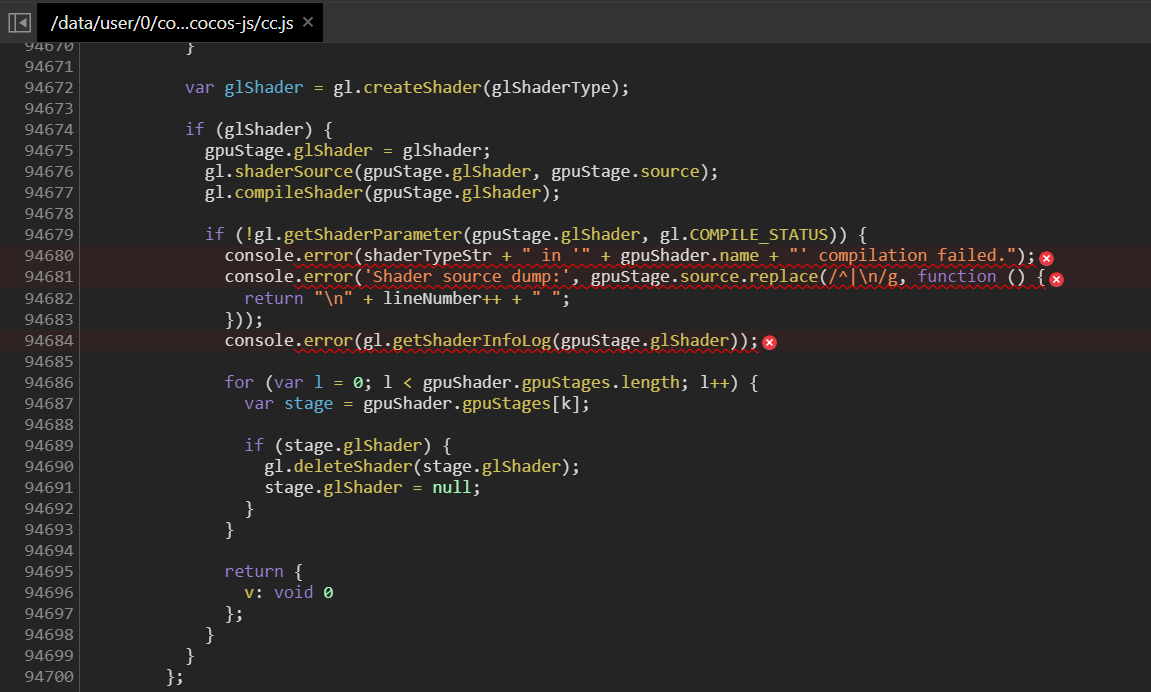Click 'getShaderParameter' on line 94679
The height and width of the screenshot is (692, 1151).
point(373,235)
